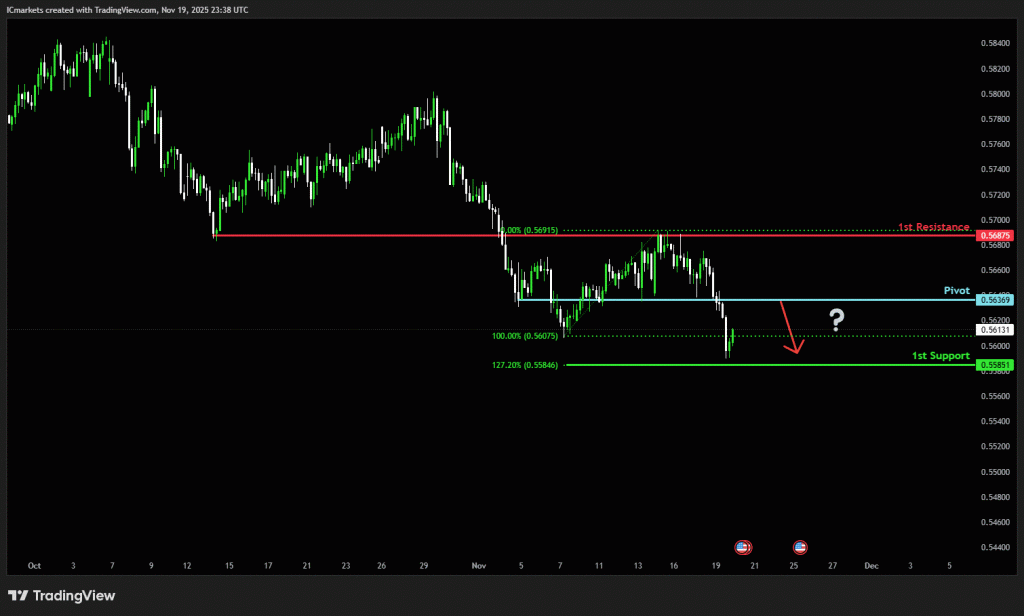Viewport: 1024px width, 616px height.
Task: Click the Dec label on time axis
Action: click(x=871, y=565)
